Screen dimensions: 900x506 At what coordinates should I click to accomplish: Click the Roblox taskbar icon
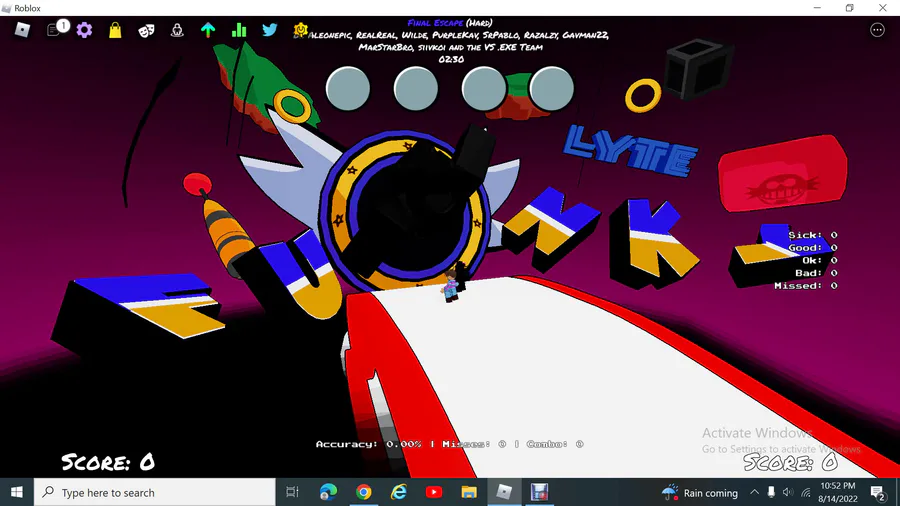point(504,492)
